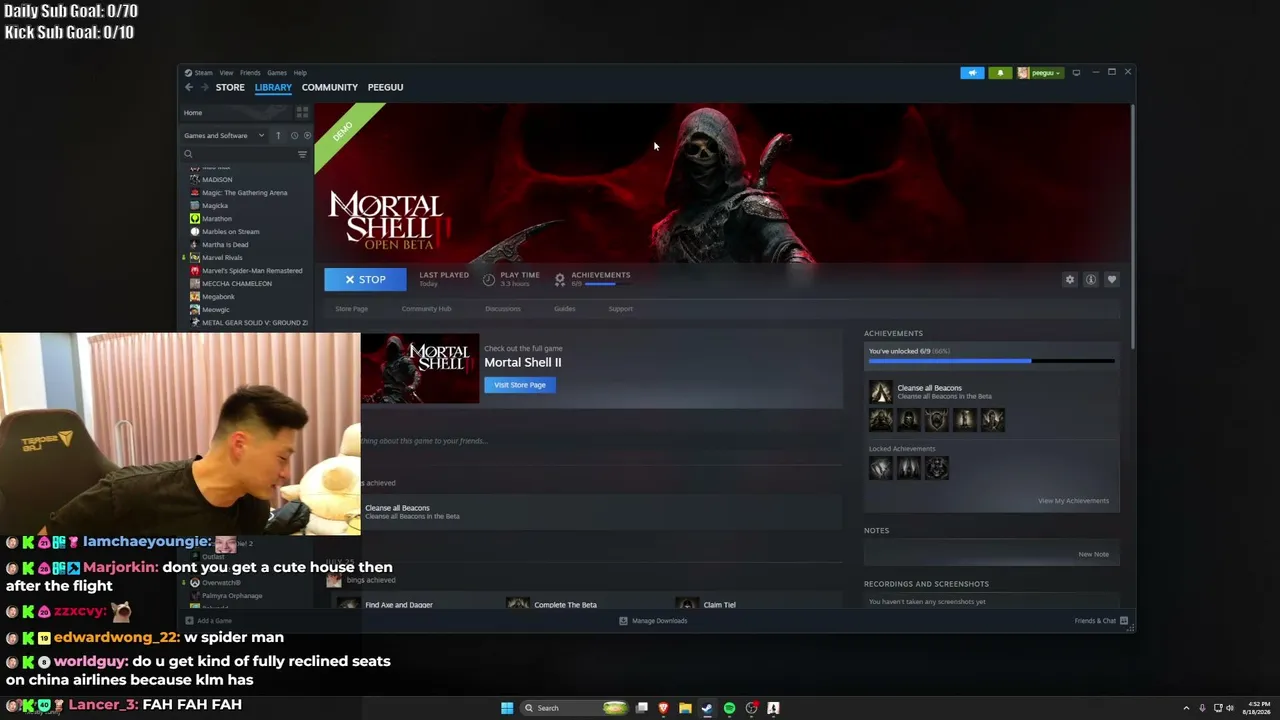The height and width of the screenshot is (720, 1280).
Task: Open Manage Downloads in the footer
Action: 653,621
